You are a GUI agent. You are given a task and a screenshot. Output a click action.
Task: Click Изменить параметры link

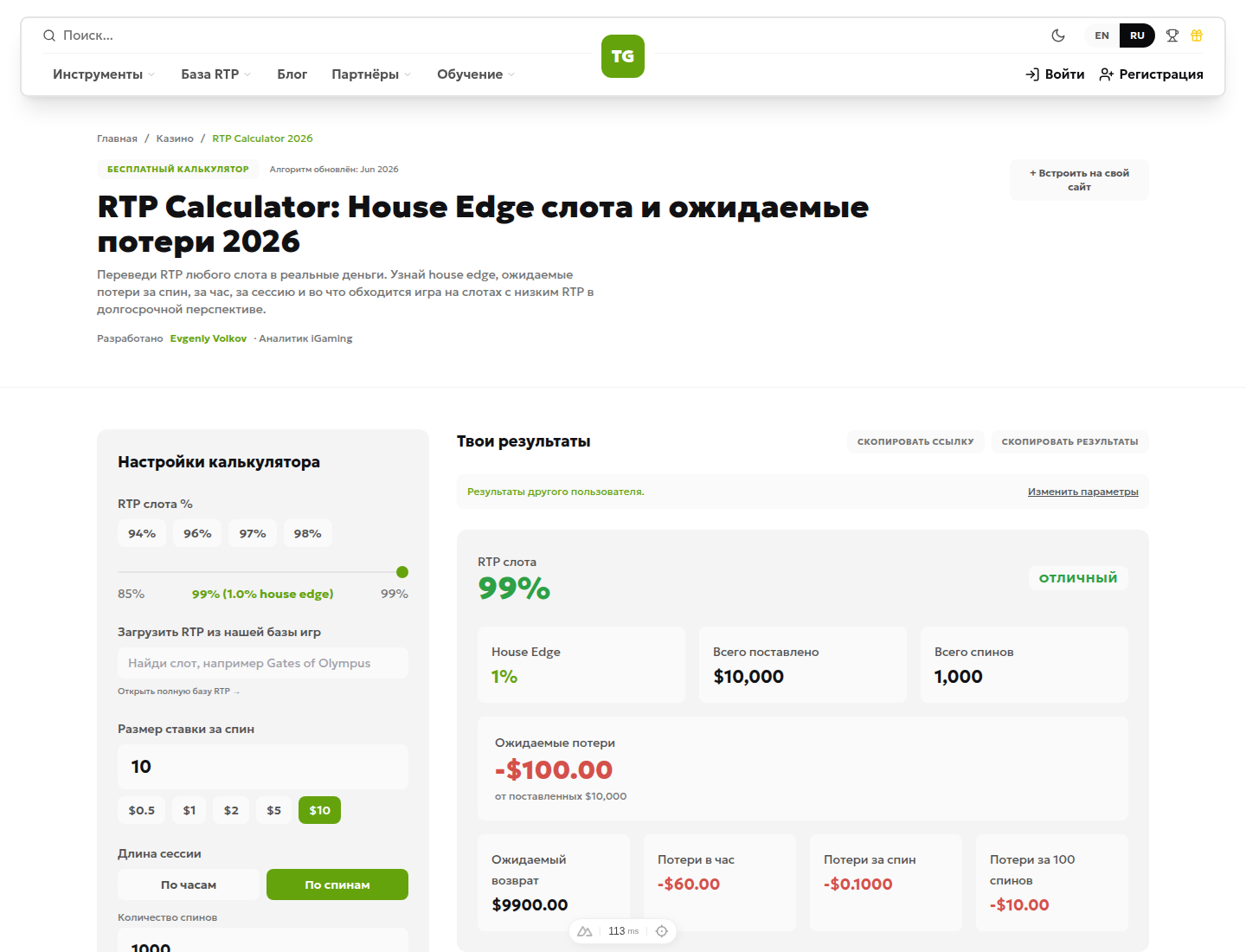[x=1082, y=492]
